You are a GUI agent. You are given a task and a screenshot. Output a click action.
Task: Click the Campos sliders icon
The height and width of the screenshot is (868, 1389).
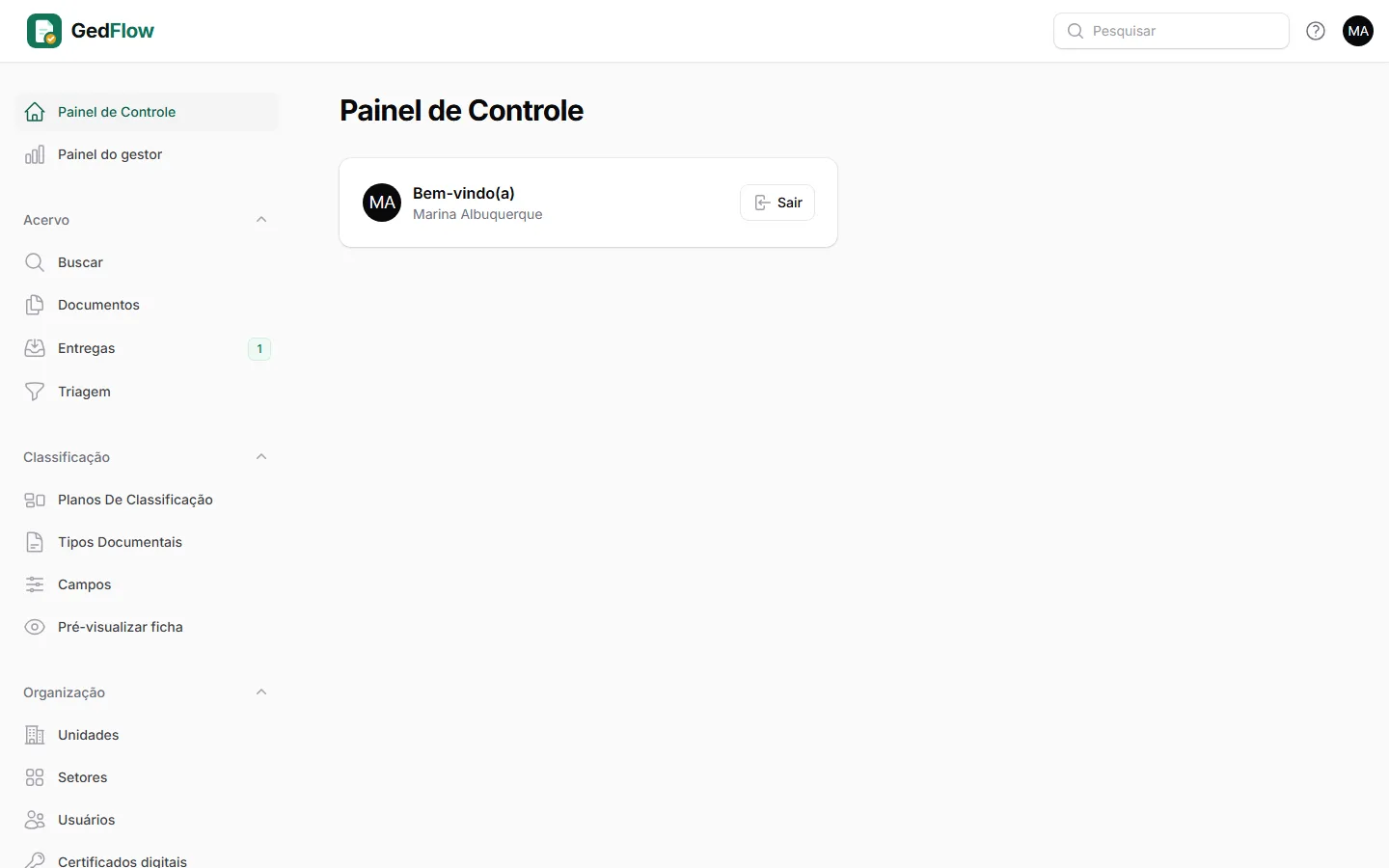coord(35,584)
